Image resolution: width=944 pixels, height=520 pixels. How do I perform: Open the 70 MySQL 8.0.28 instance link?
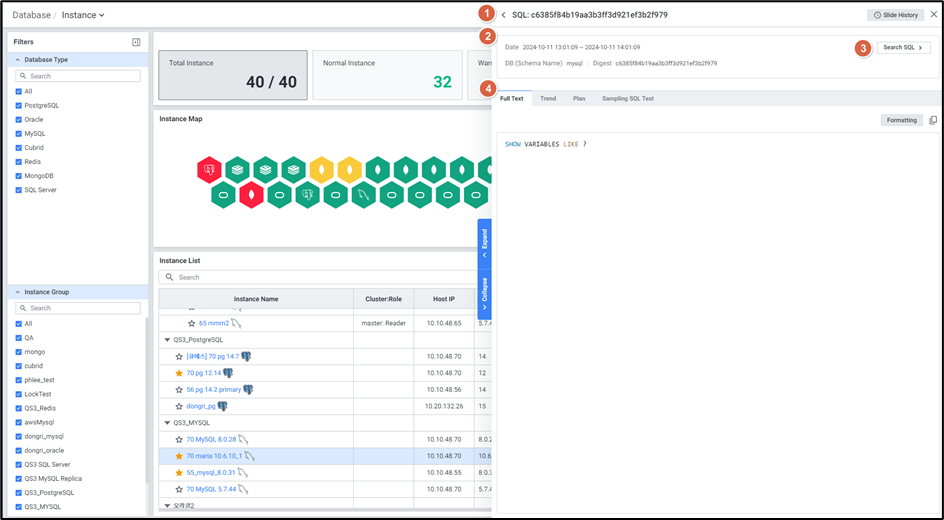click(211, 439)
